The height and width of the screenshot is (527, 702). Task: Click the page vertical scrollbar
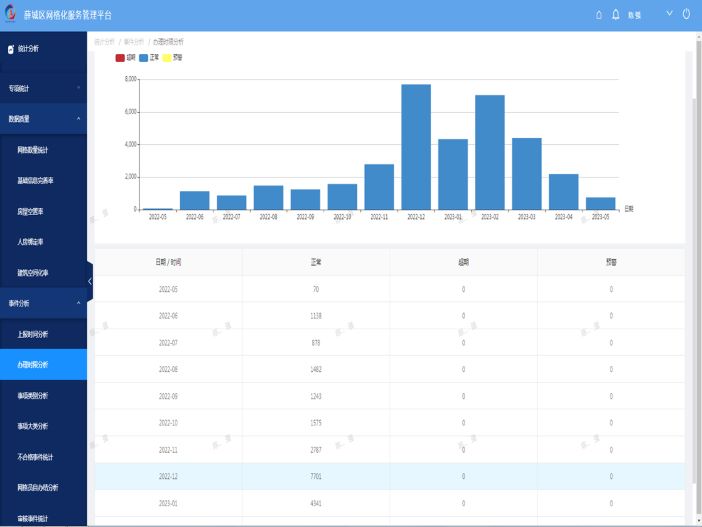[698, 278]
